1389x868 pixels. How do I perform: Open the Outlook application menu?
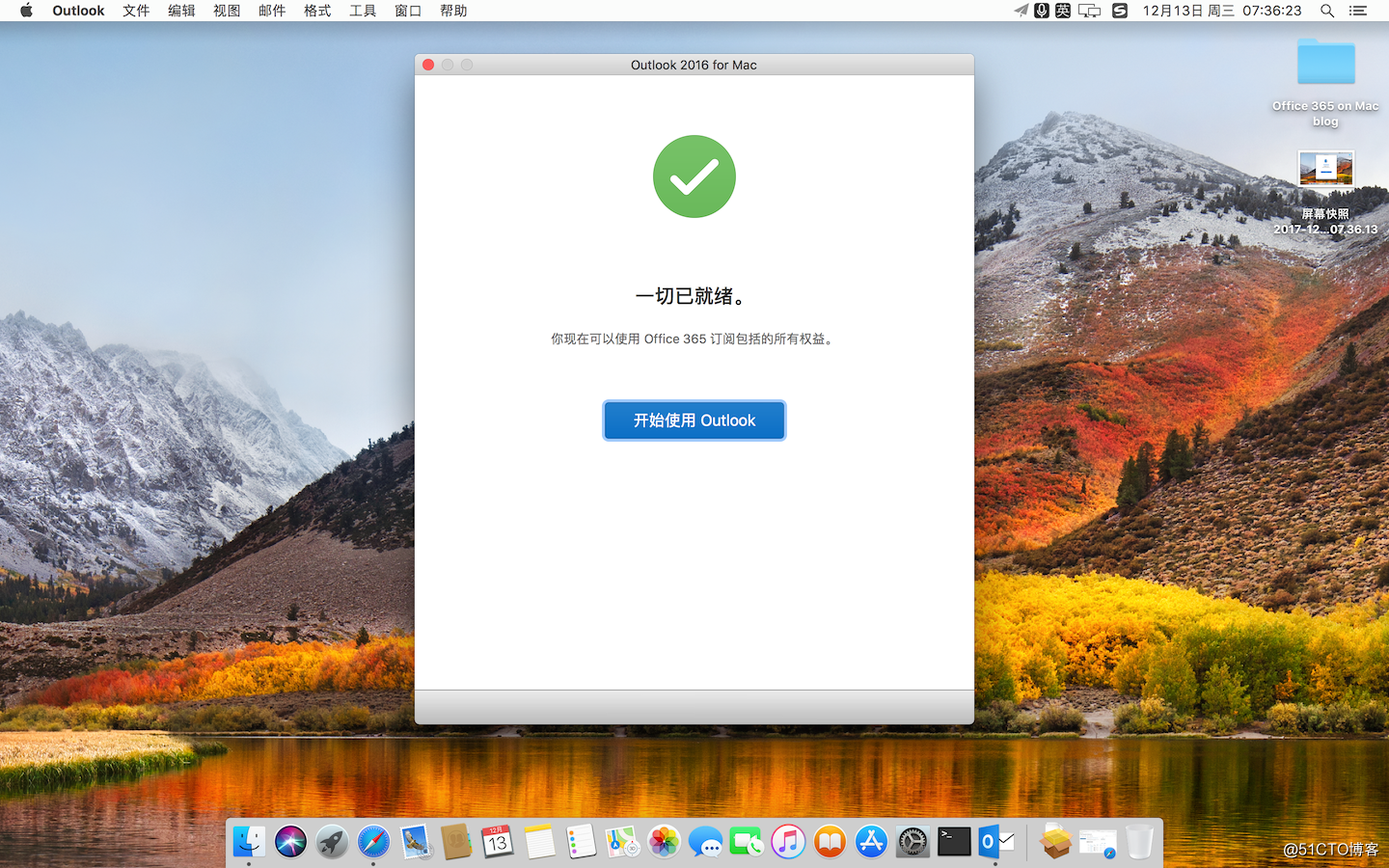click(x=78, y=11)
